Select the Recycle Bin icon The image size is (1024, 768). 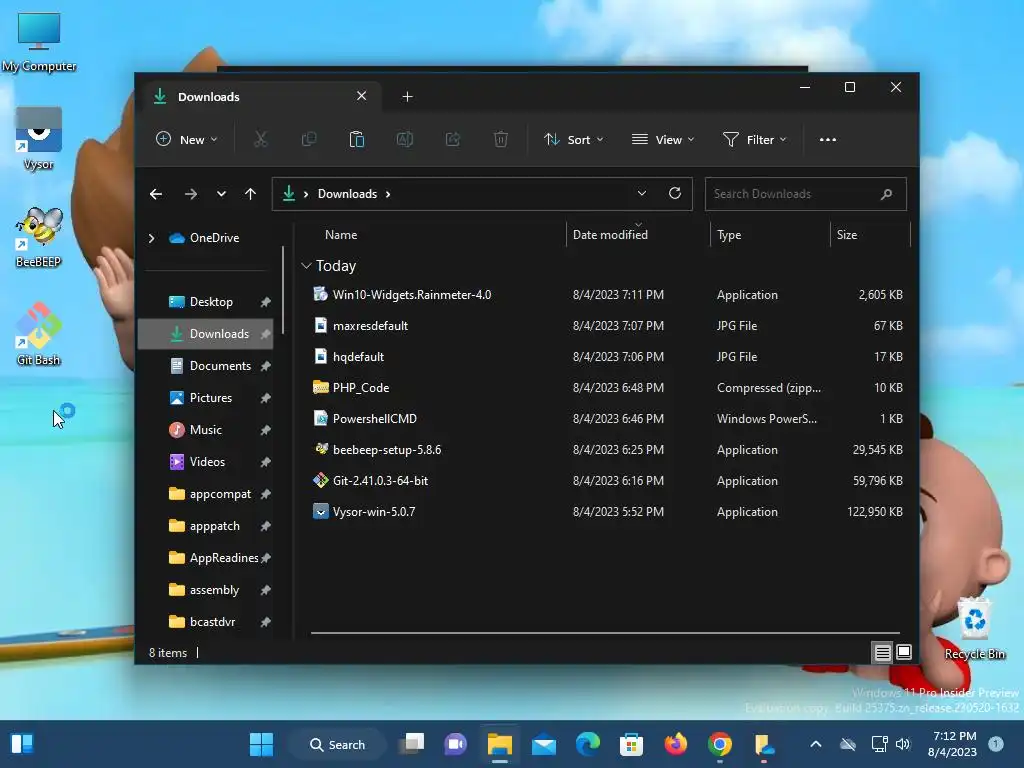pos(974,628)
